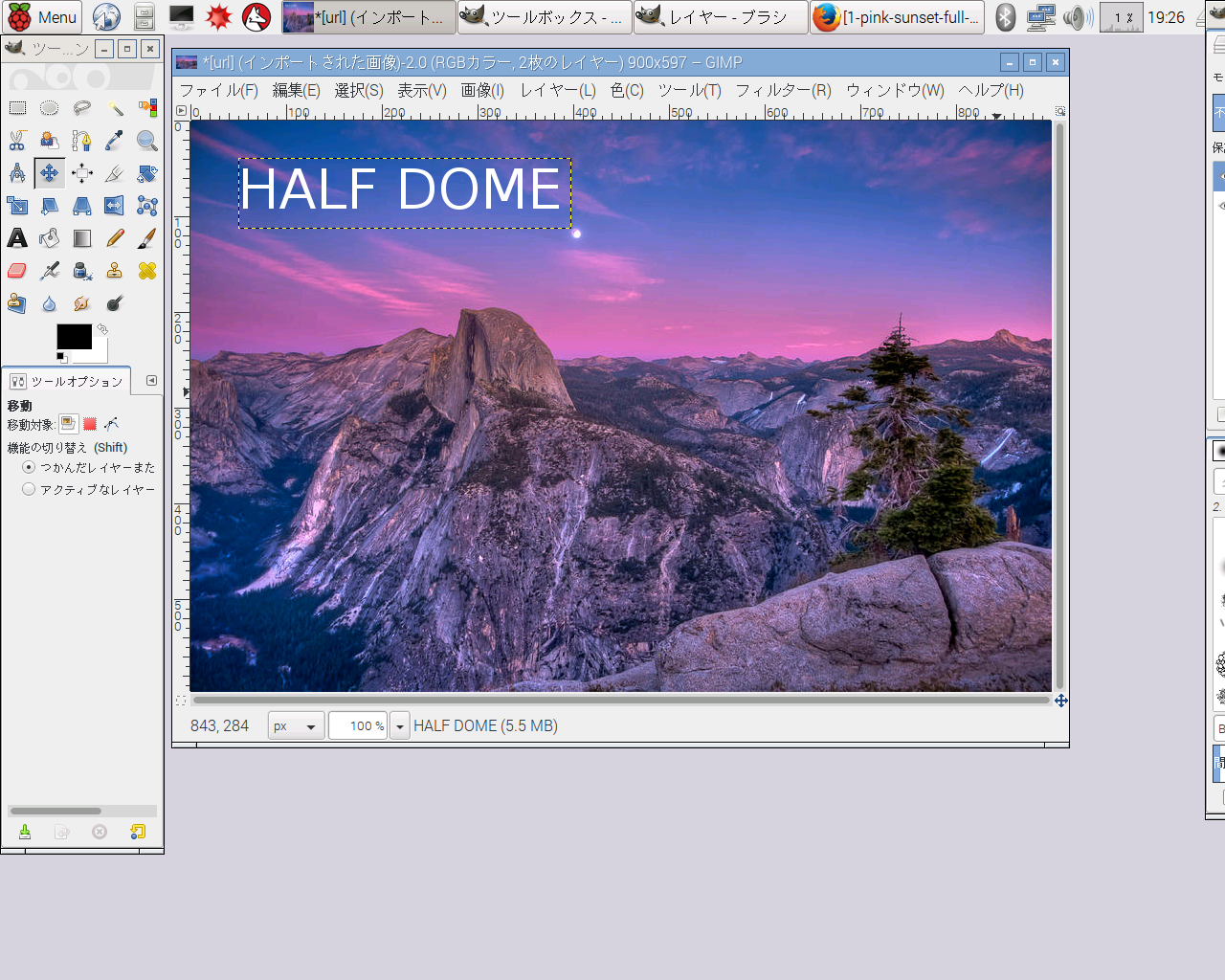Choose the Color Picker eyedropper tool

pos(115,141)
